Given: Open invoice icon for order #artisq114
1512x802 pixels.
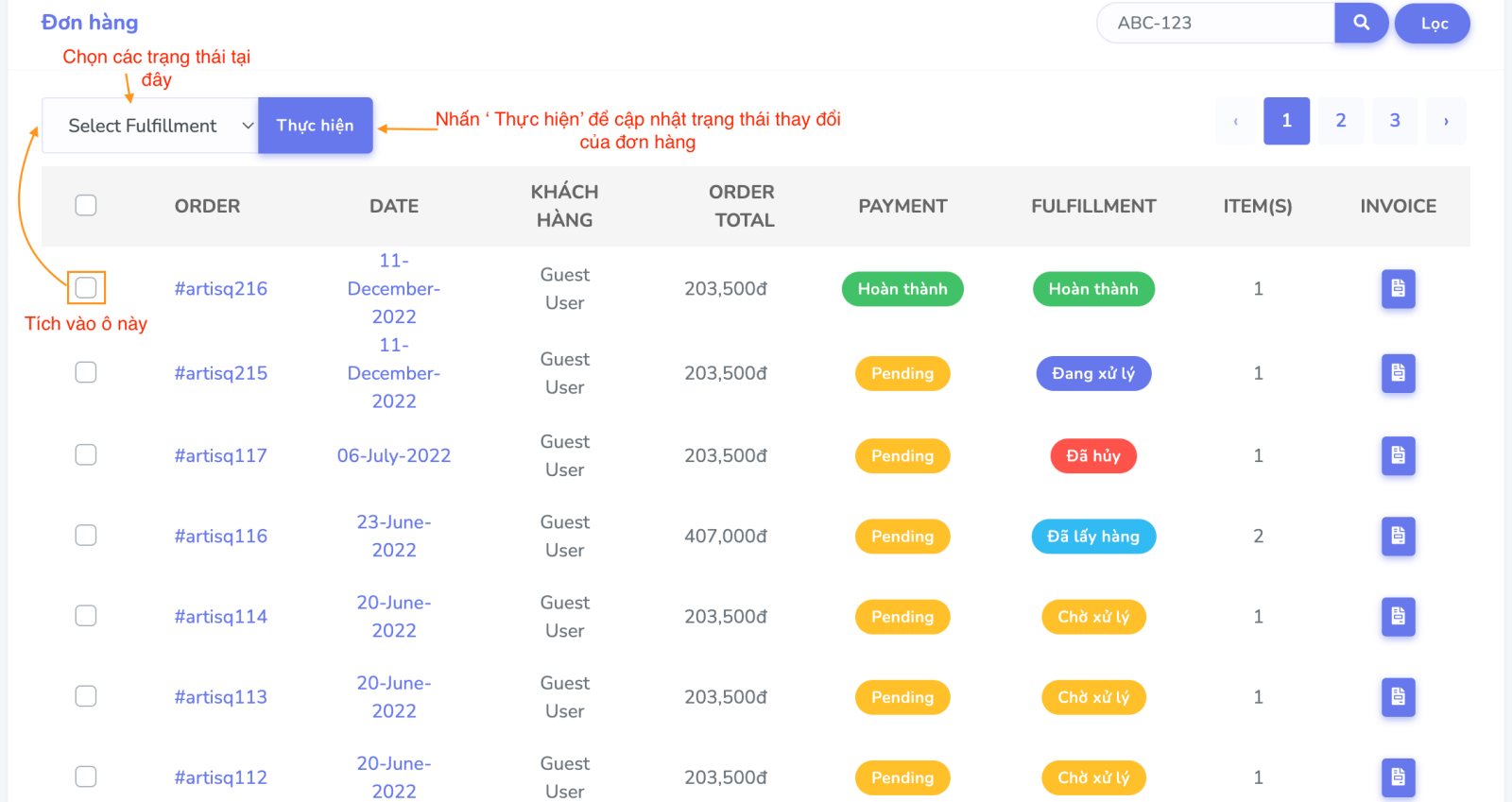Looking at the screenshot, I should click(1398, 616).
